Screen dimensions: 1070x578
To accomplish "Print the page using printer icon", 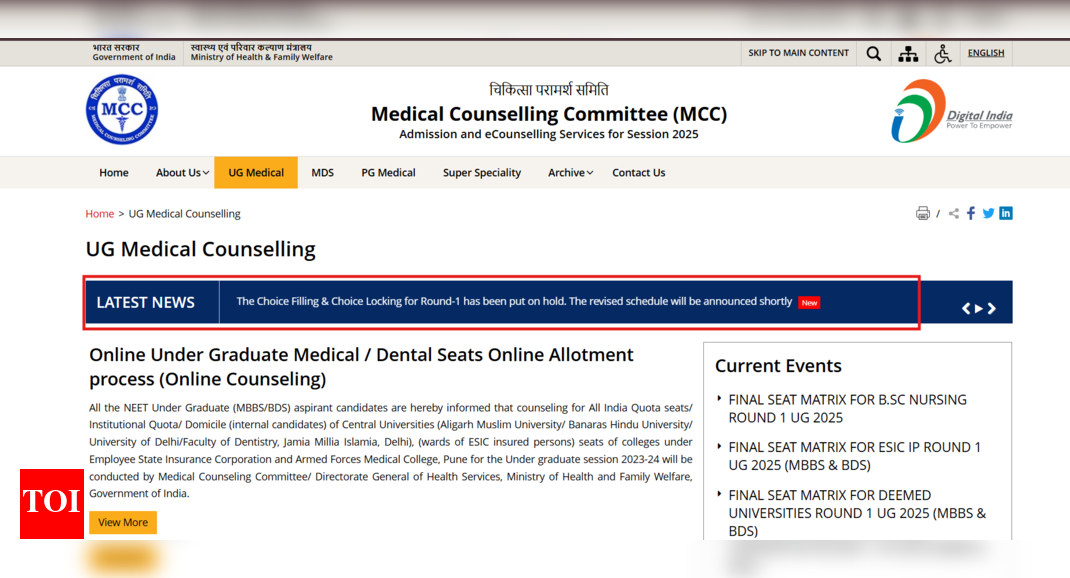I will pyautogui.click(x=923, y=214).
